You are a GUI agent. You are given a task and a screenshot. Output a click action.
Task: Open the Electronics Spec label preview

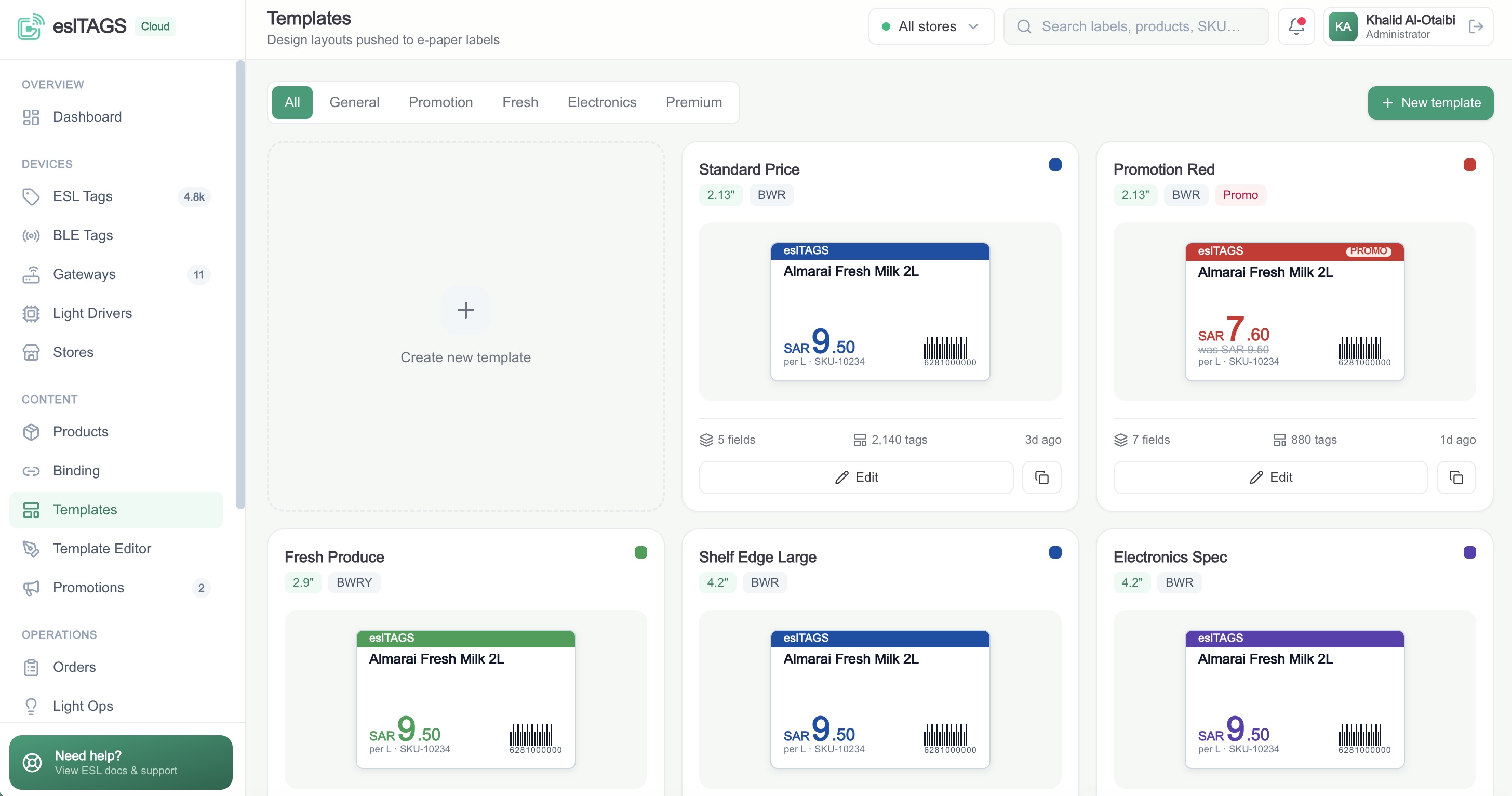pos(1294,699)
